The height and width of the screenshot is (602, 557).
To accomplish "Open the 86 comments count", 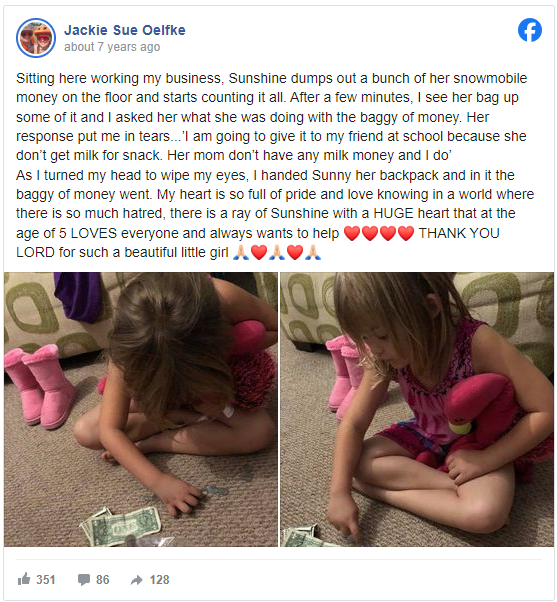I will coord(102,579).
